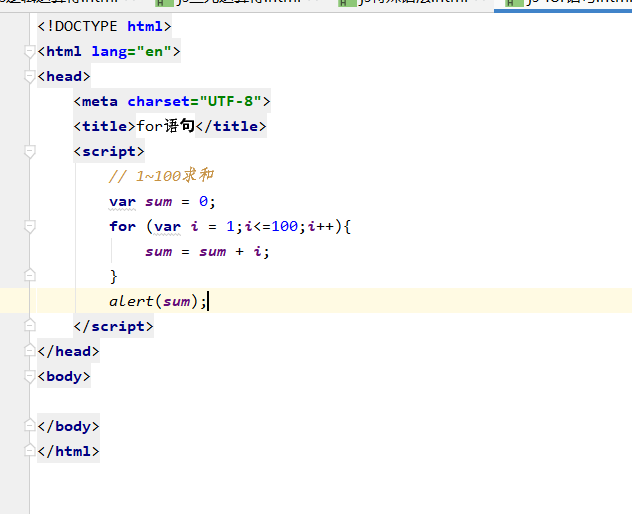
Task: Click the opening <head> tag
Action: pyautogui.click(x=64, y=77)
